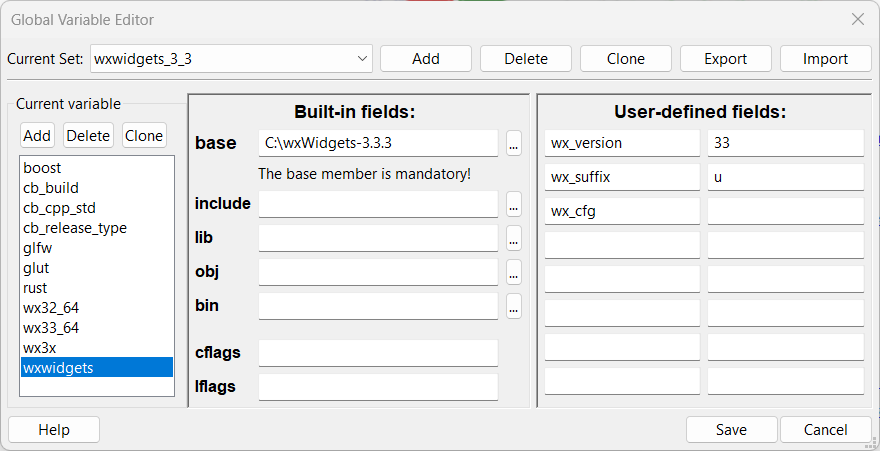
Task: Click the Add set button
Action: pos(426,59)
